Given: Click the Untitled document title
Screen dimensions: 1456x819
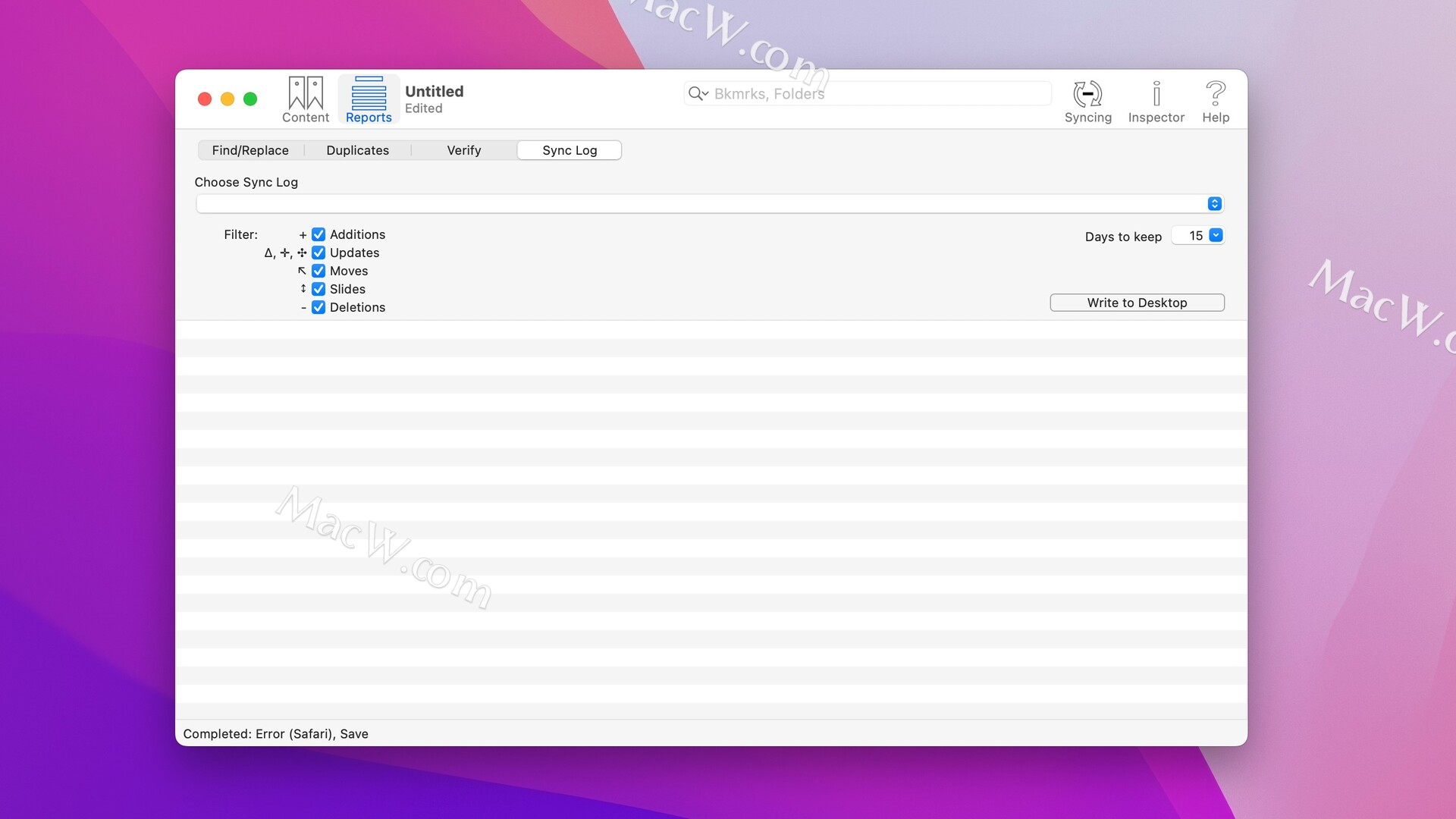Looking at the screenshot, I should [434, 91].
